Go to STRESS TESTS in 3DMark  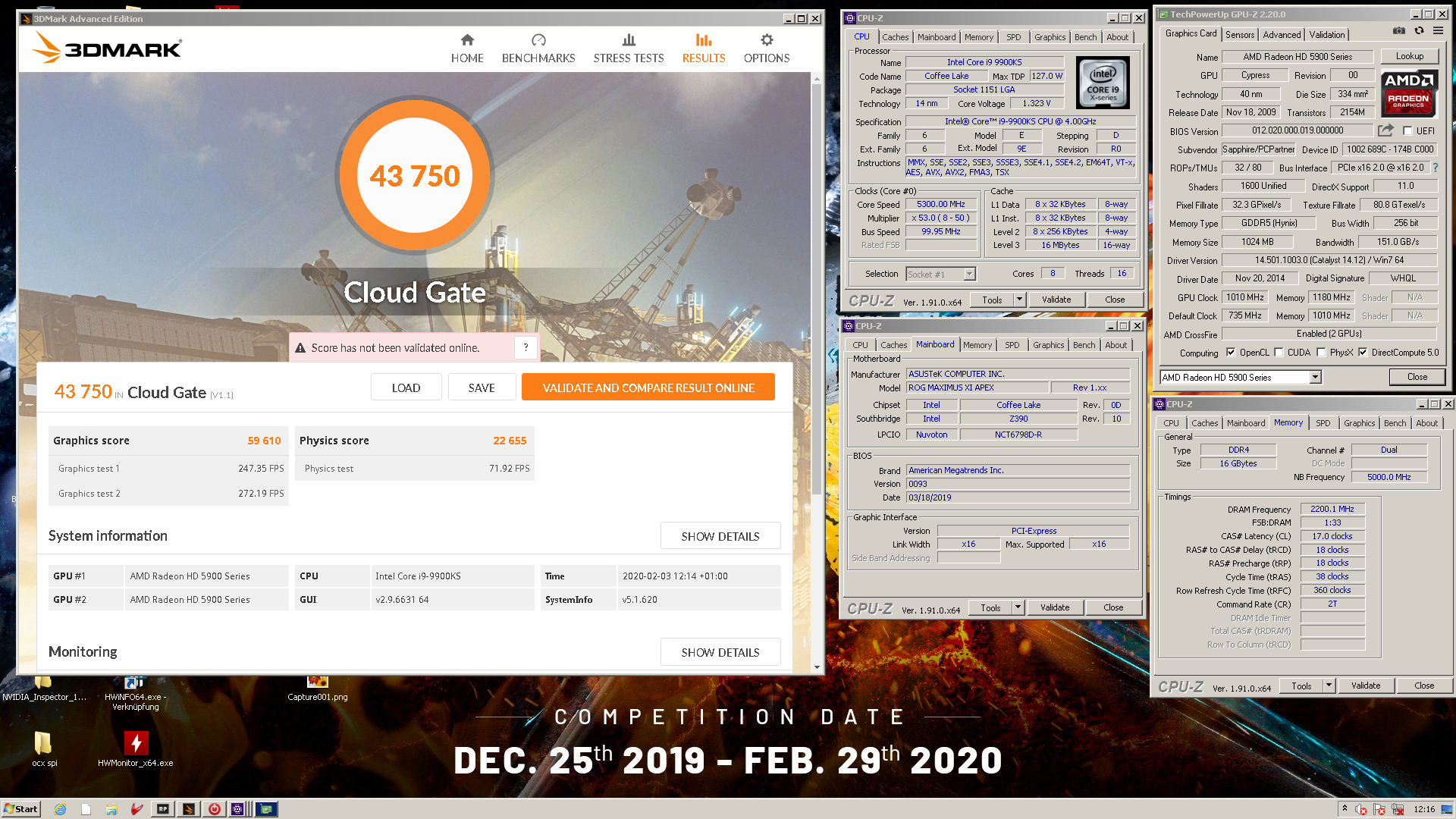coord(629,49)
